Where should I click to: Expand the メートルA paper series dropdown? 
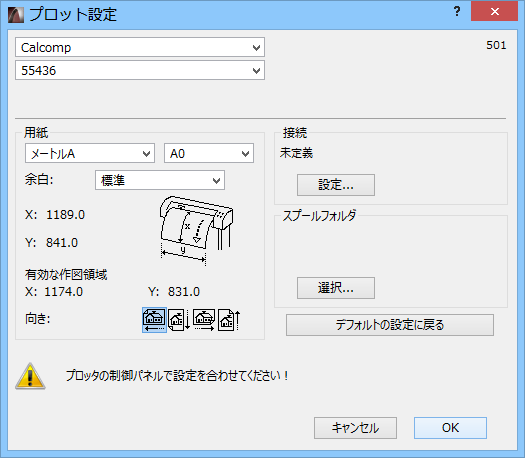pyautogui.click(x=90, y=153)
